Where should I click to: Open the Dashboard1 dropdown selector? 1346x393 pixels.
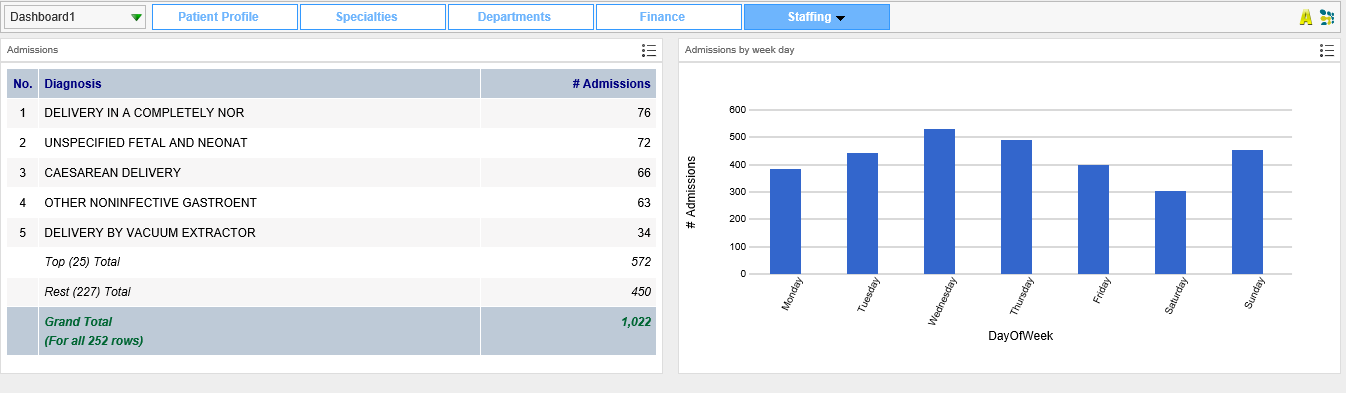tap(76, 17)
